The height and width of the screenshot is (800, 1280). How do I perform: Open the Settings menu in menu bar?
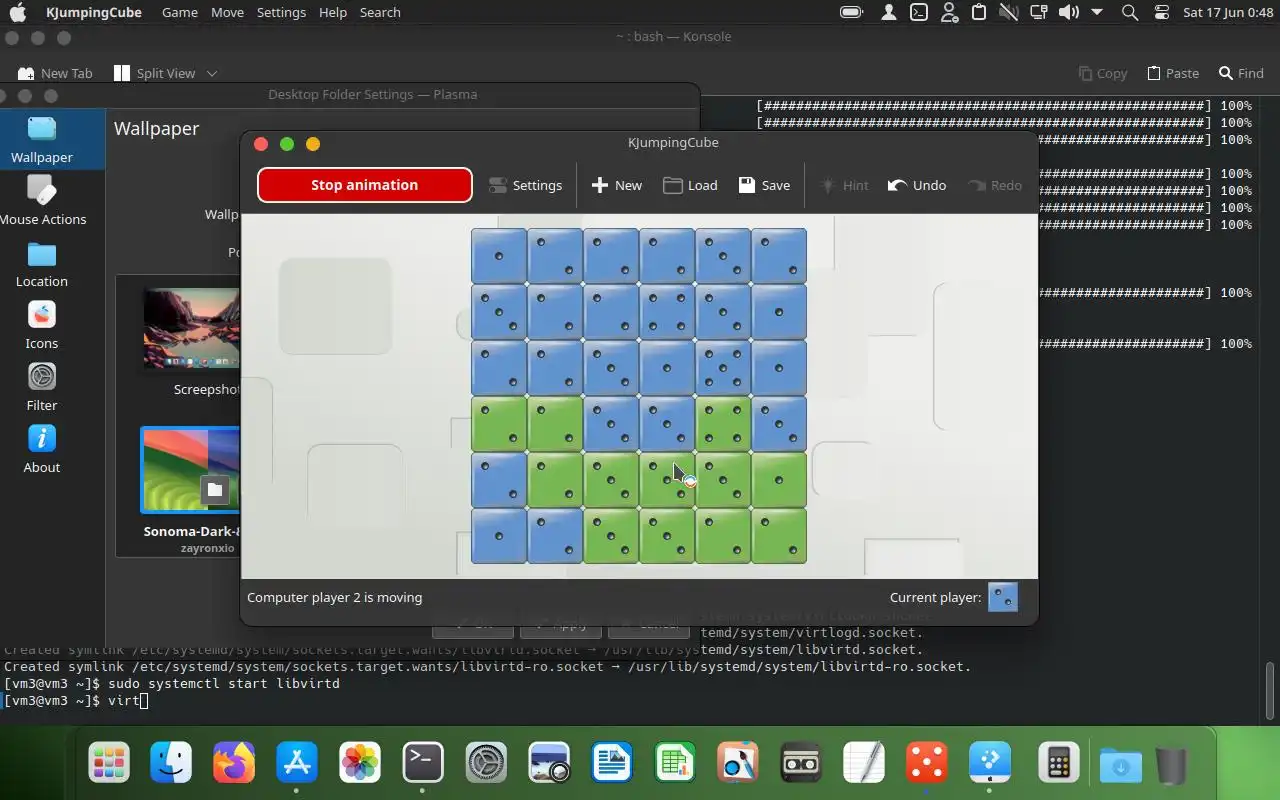pos(281,12)
